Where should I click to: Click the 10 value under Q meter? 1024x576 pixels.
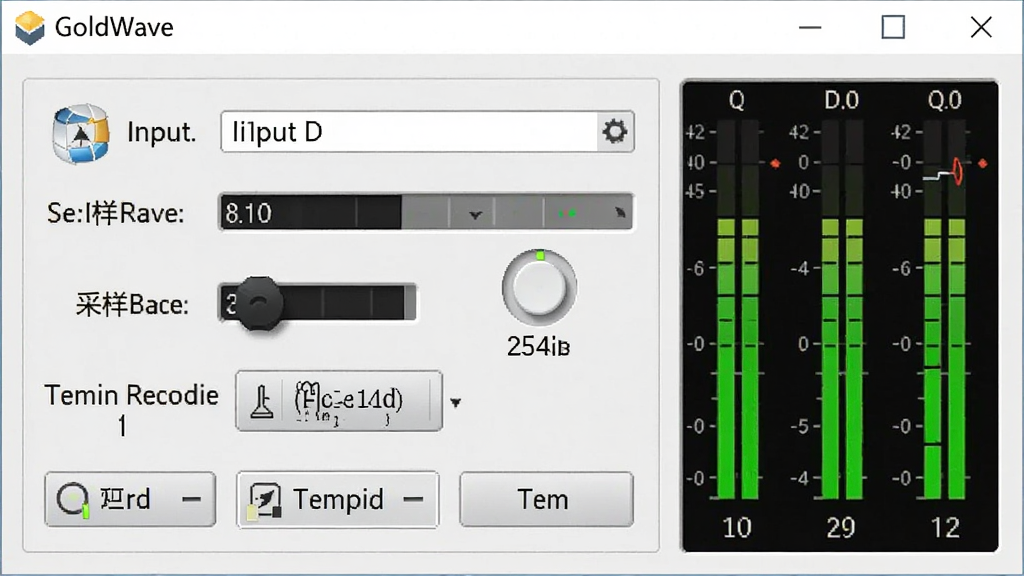coord(737,528)
